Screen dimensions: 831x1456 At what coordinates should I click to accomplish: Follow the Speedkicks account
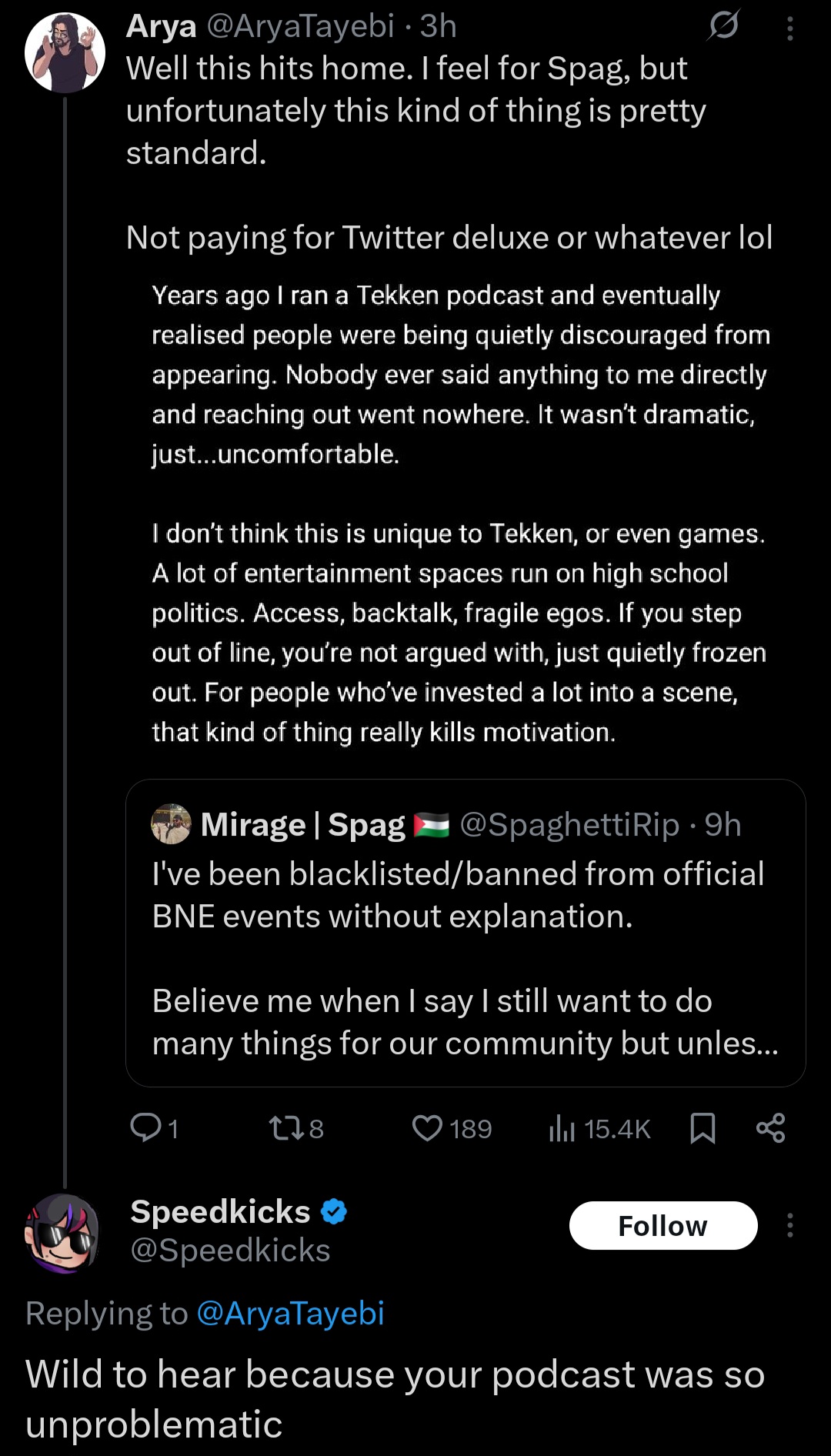click(x=662, y=1225)
